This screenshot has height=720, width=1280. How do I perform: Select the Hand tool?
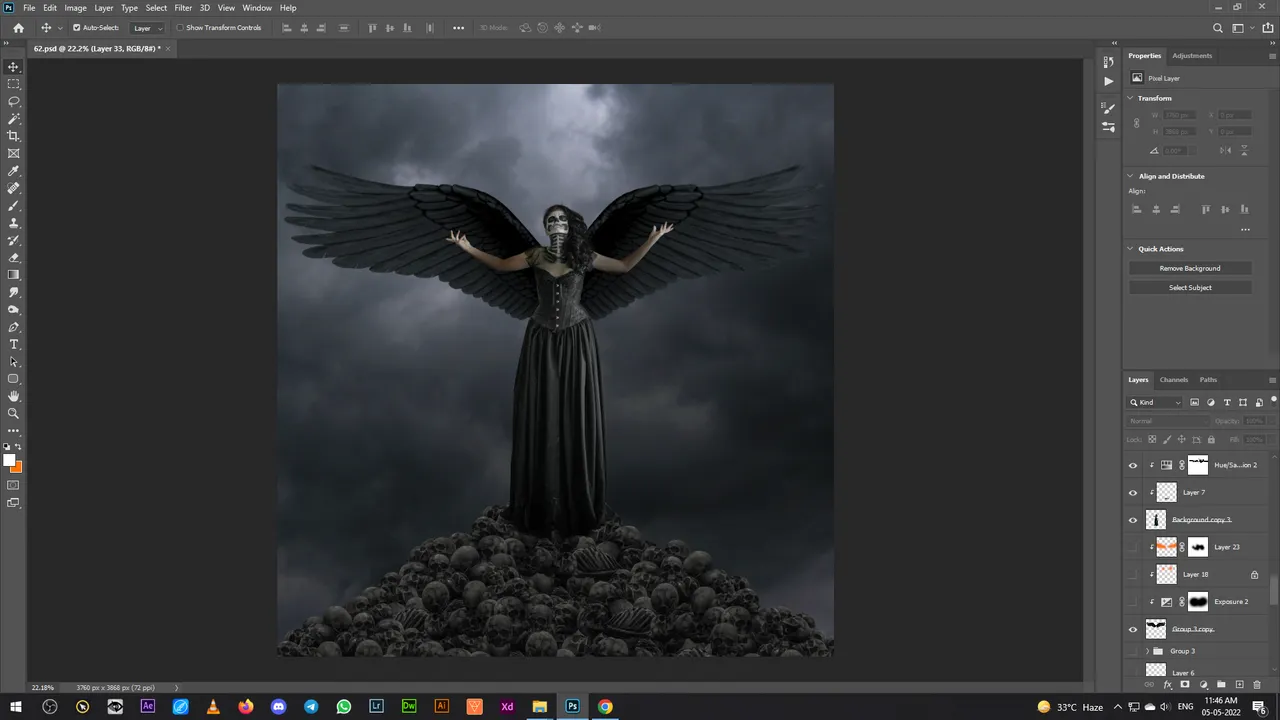[14, 396]
